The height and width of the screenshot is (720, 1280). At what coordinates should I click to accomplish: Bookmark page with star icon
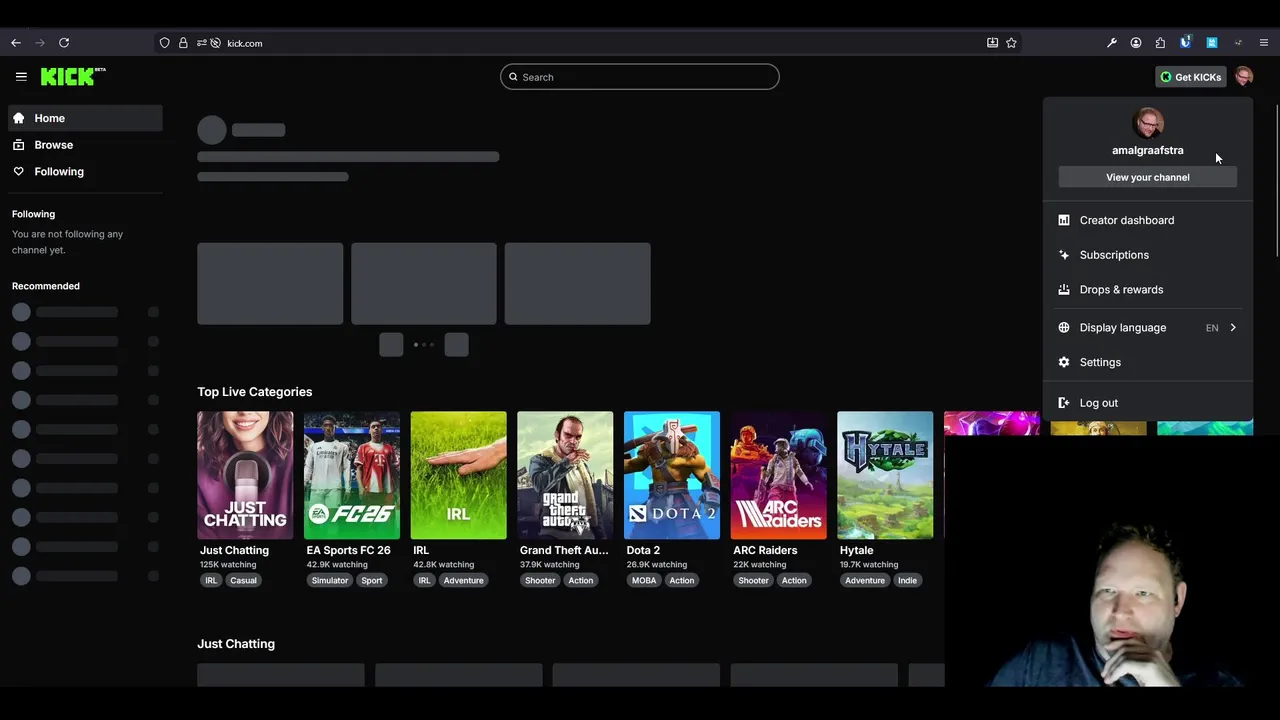[1011, 43]
